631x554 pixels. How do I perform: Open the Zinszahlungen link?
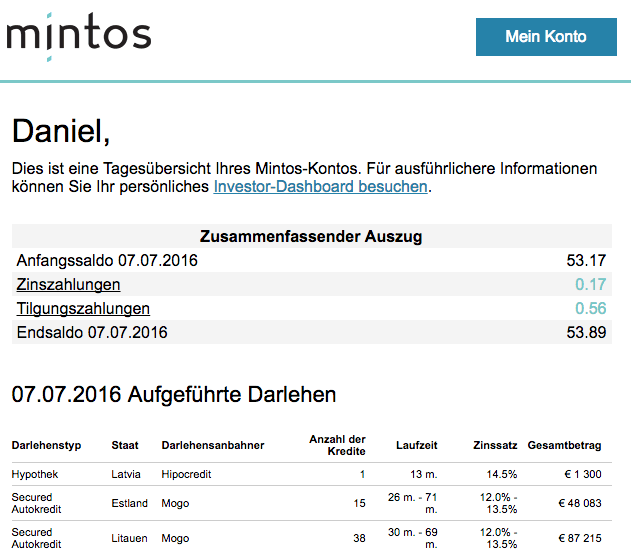pyautogui.click(x=68, y=284)
